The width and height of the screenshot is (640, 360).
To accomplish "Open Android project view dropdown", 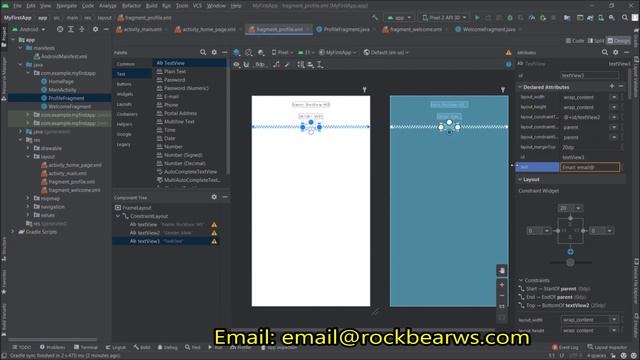I will (29, 29).
